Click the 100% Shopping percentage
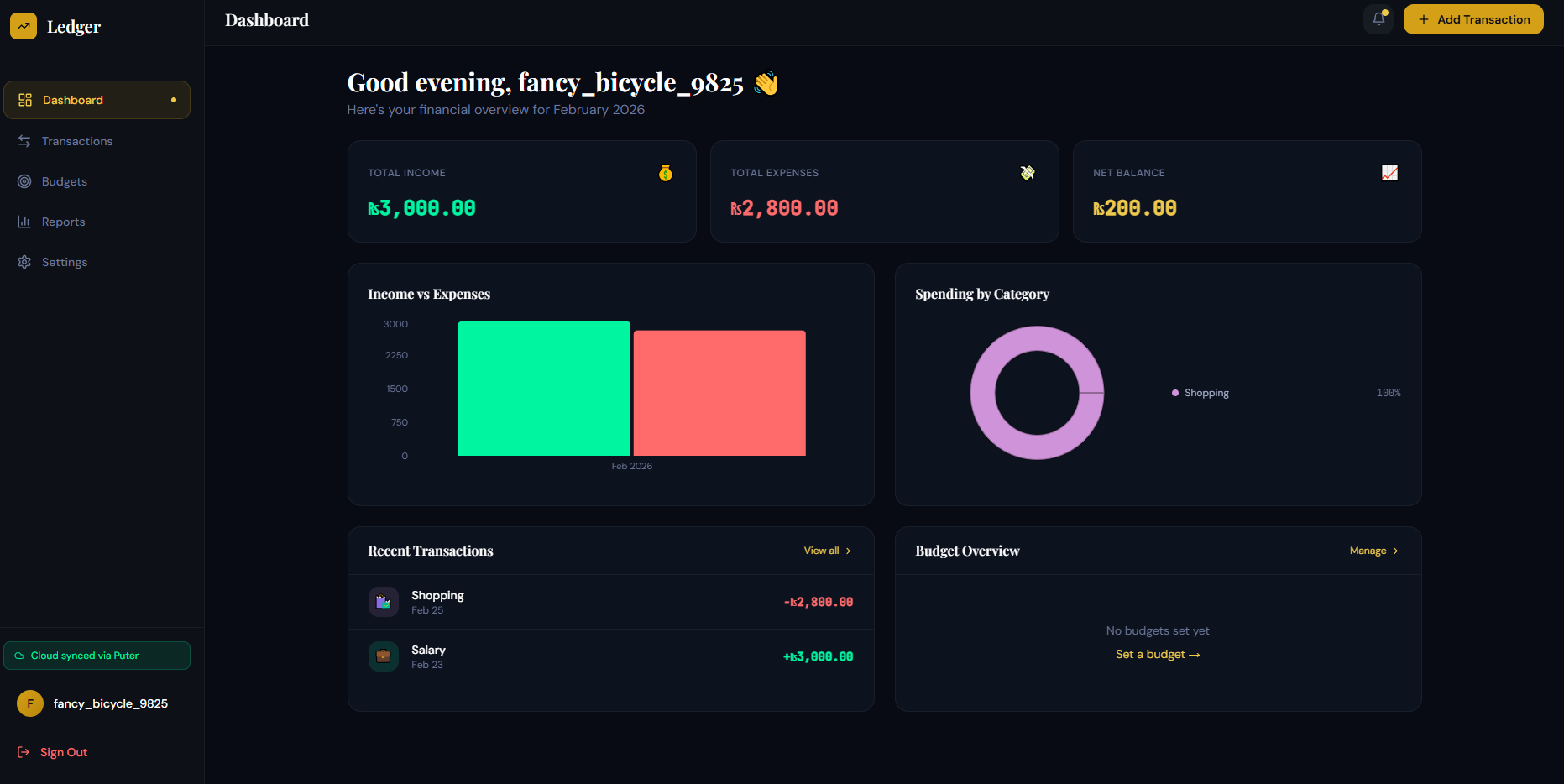 (x=1389, y=393)
